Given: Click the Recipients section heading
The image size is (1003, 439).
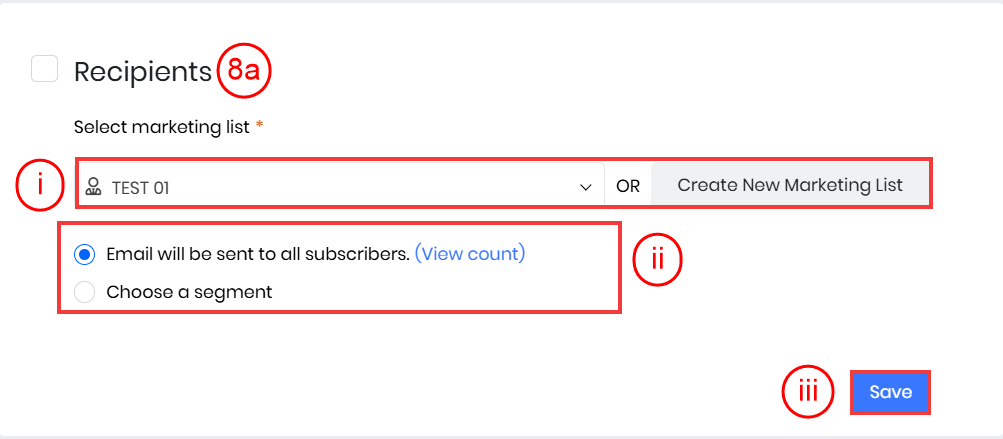Looking at the screenshot, I should pos(143,72).
